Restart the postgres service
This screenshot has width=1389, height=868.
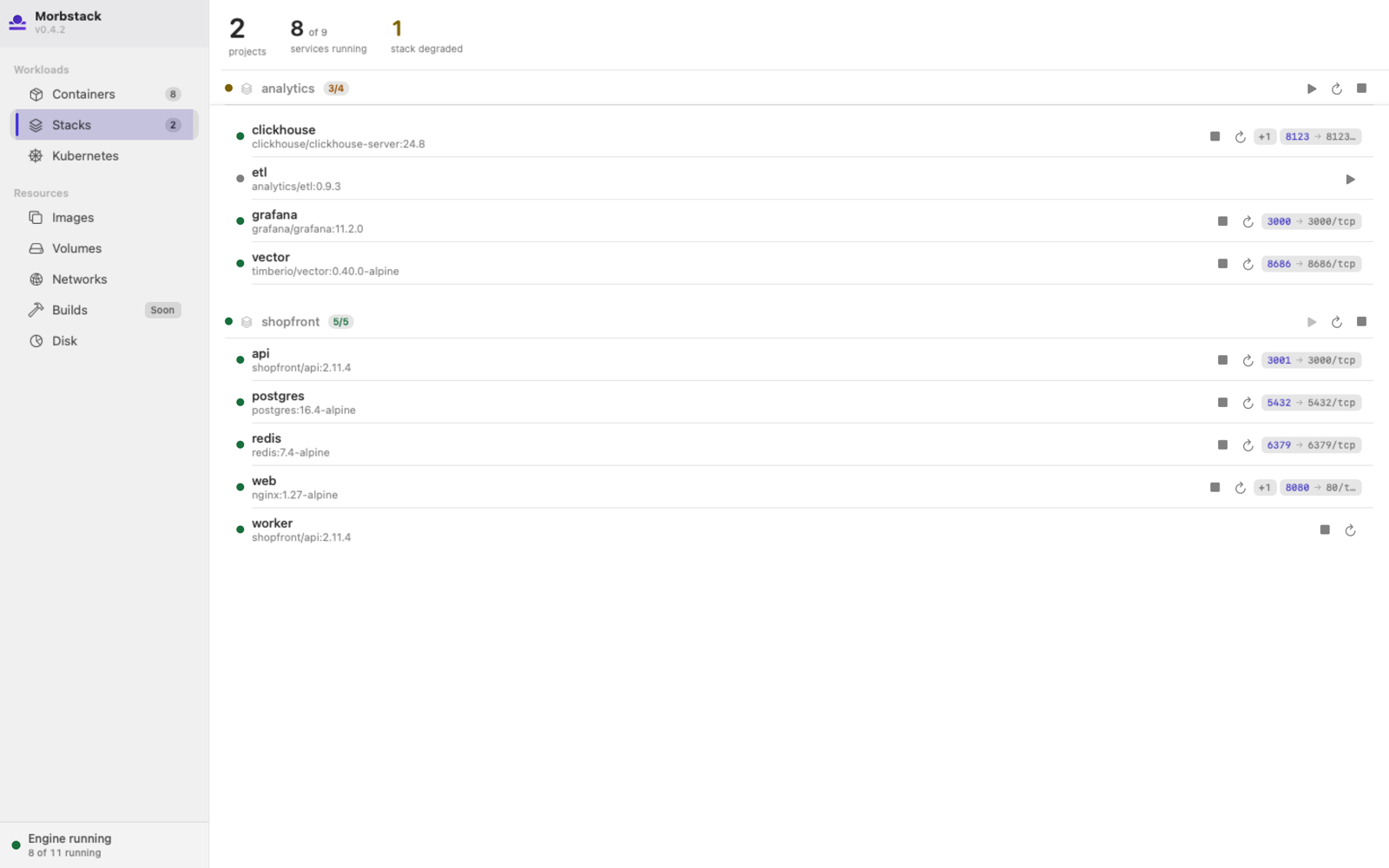(x=1247, y=404)
